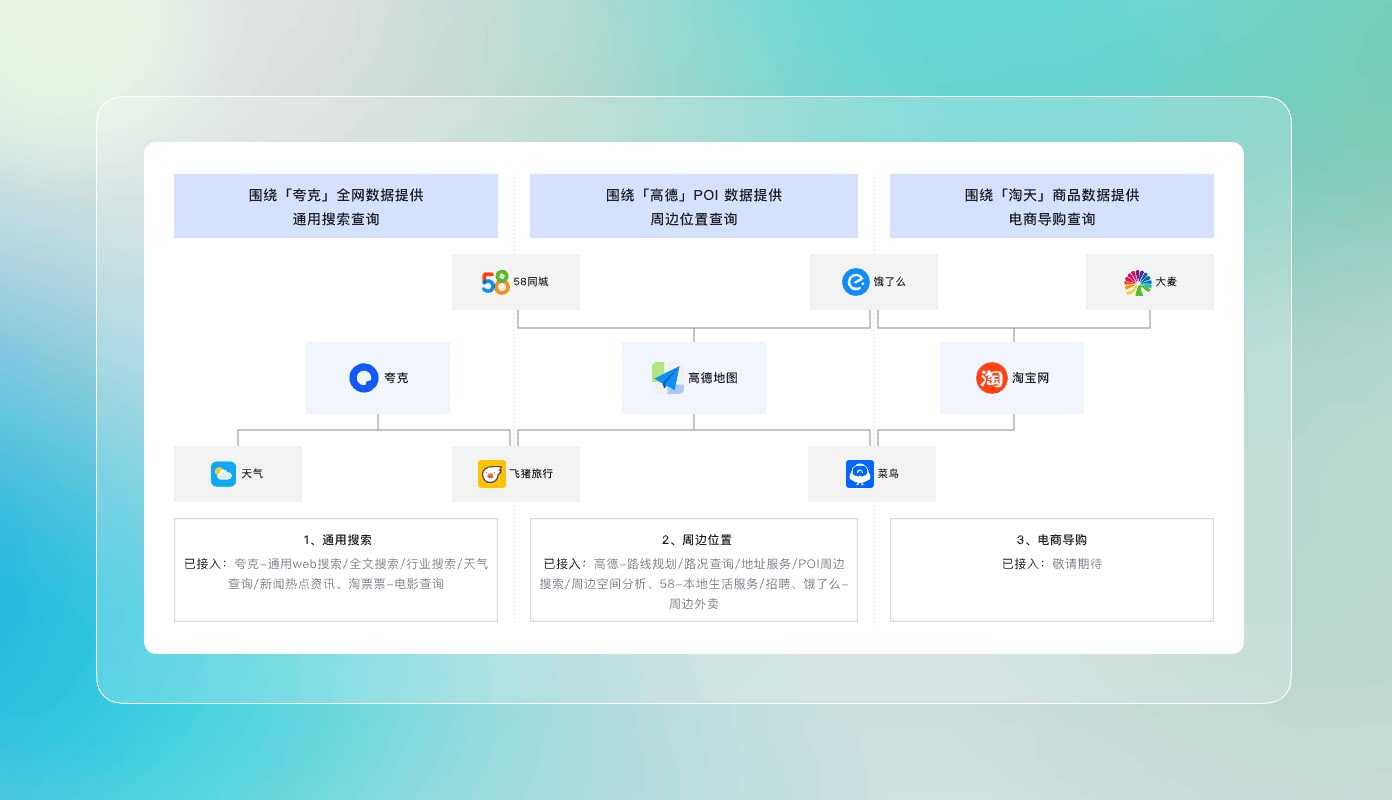The image size is (1392, 800).
Task: Click the header line "围绕「高德」POI 数据提供"
Action: point(694,195)
